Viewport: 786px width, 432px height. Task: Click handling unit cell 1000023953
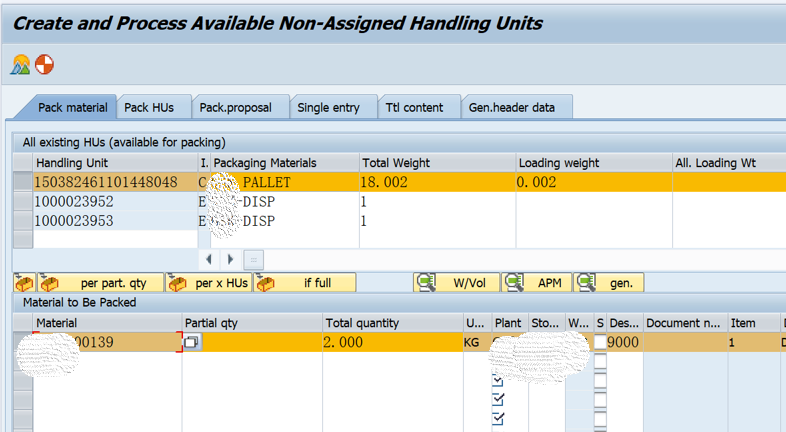[115, 221]
